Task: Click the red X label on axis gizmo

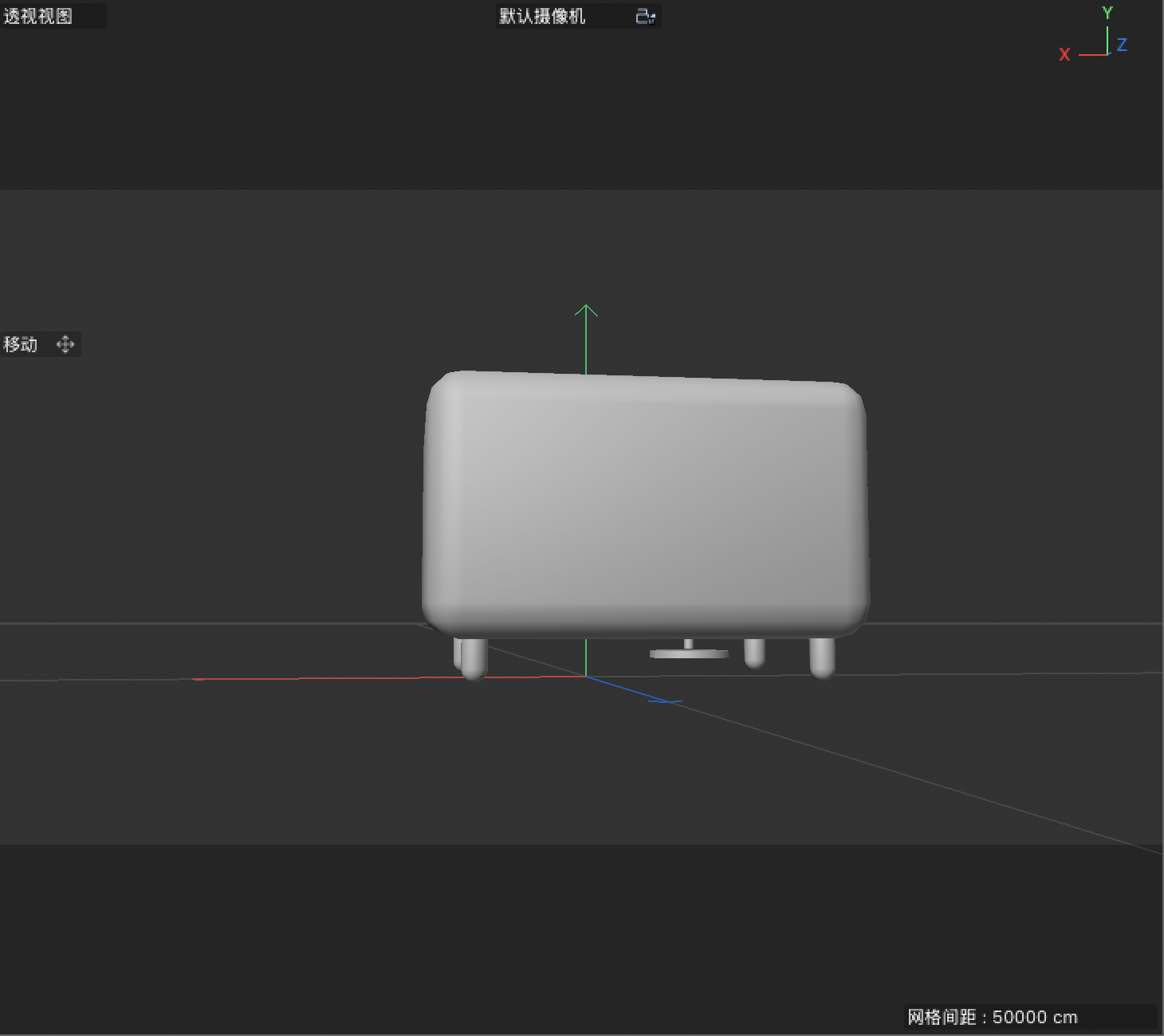Action: pos(1064,54)
